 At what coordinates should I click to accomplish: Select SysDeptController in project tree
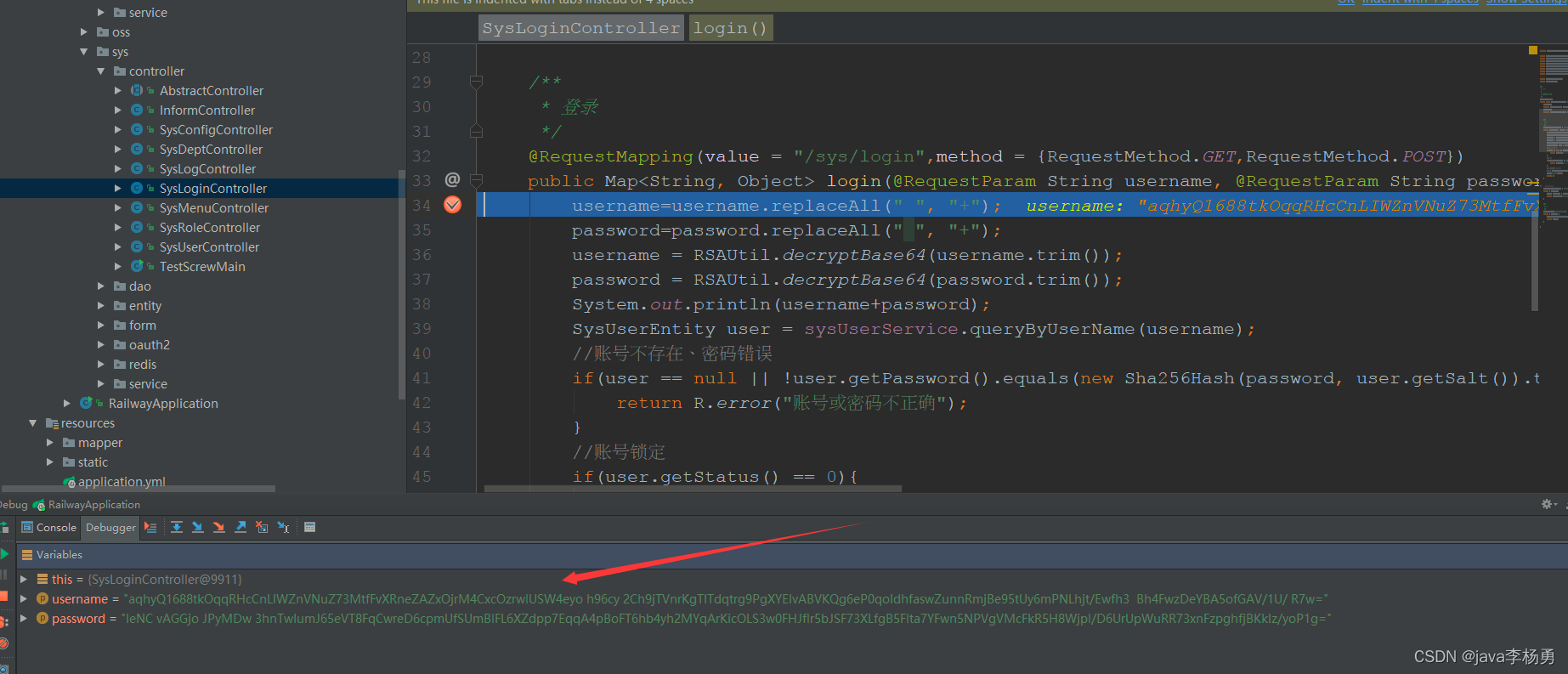pos(212,150)
